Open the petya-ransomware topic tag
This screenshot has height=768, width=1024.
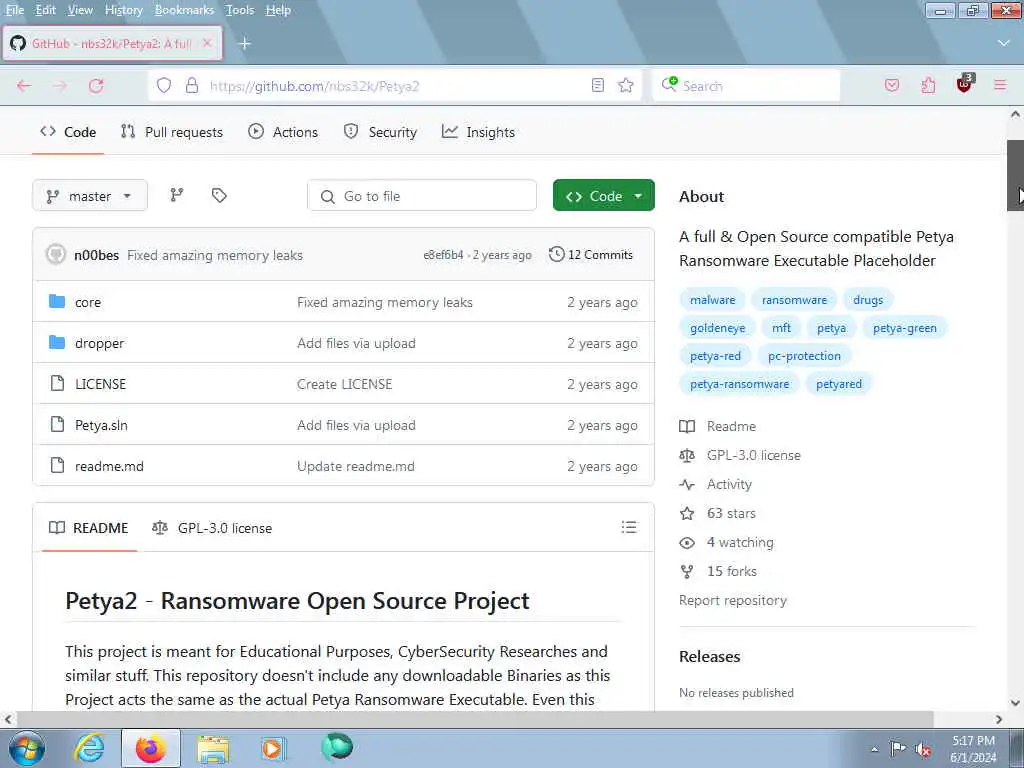tap(739, 384)
